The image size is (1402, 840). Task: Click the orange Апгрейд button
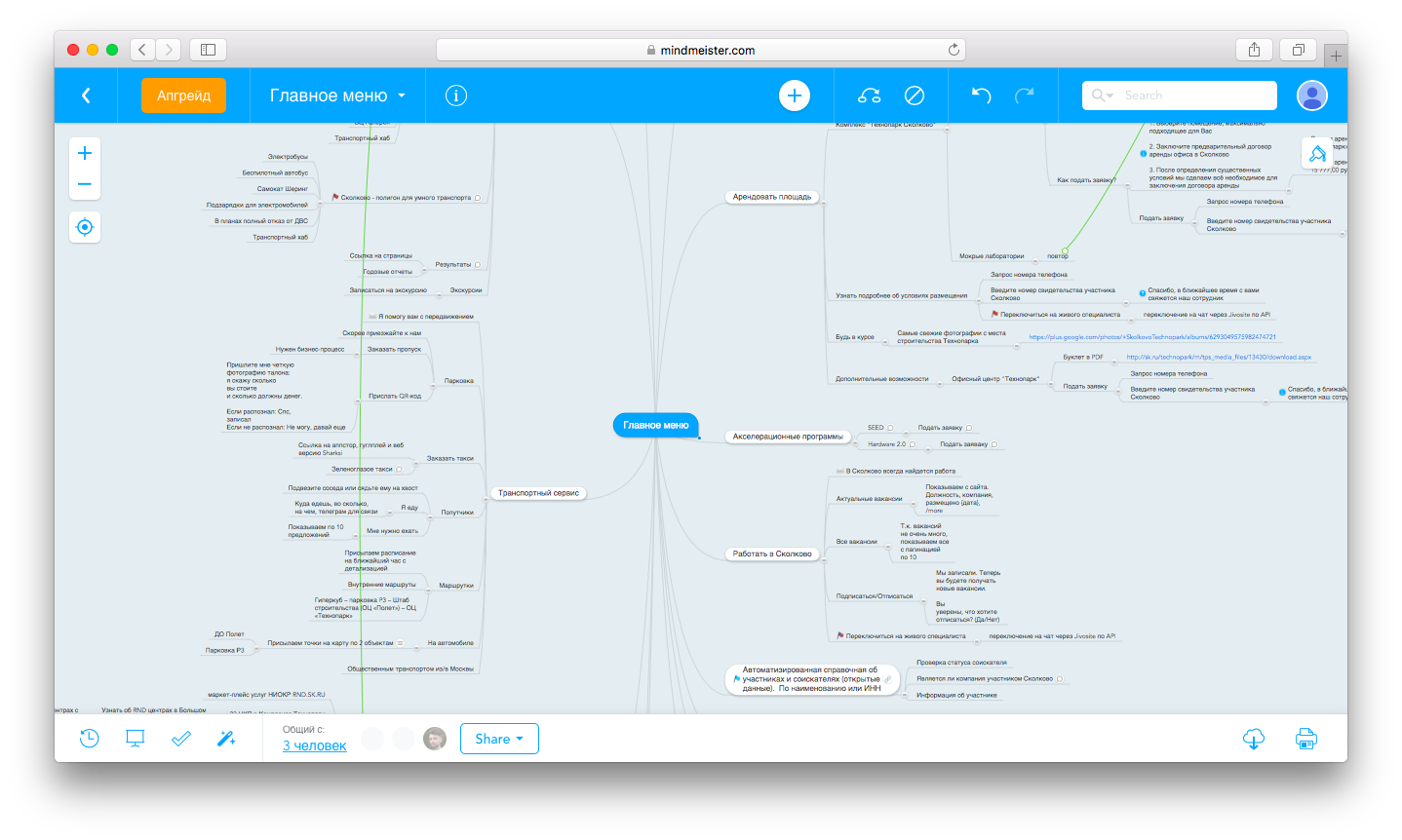[183, 95]
